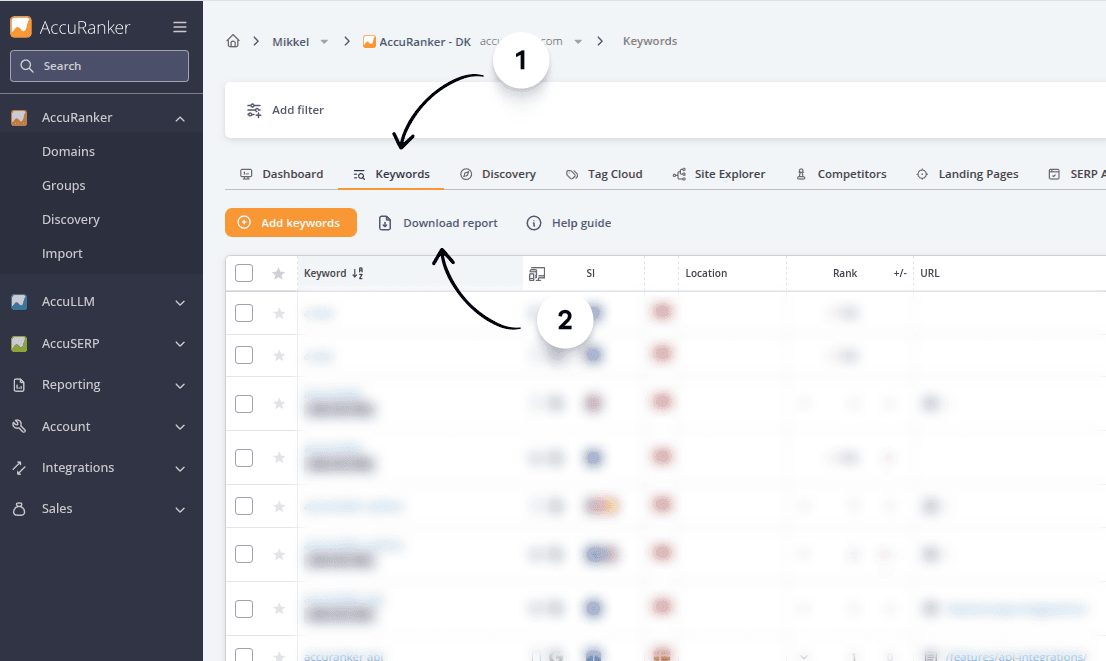Click the plus icon on Add keywords button
This screenshot has width=1106, height=661.
(244, 223)
